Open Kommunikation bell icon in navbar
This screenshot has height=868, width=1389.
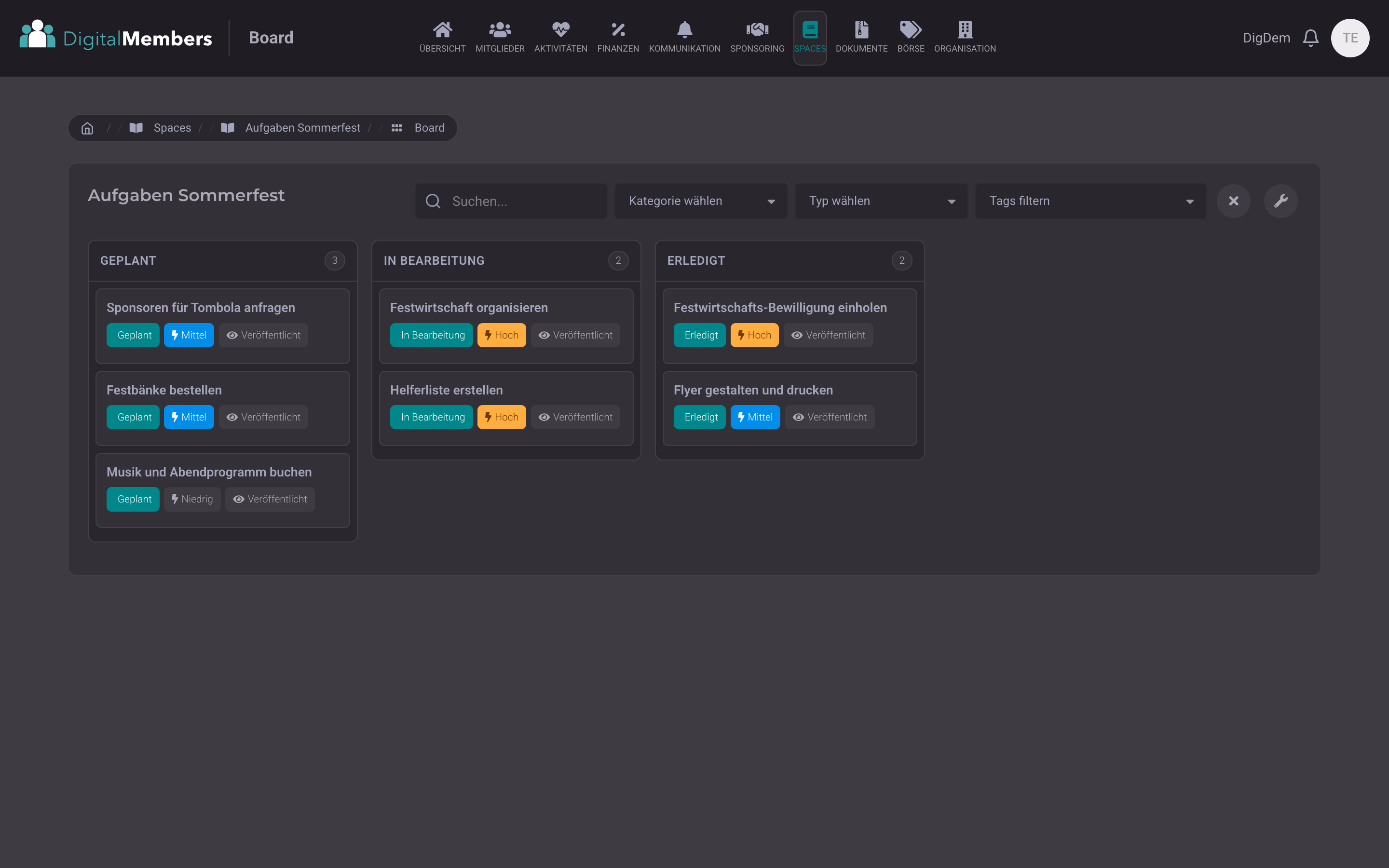pos(684,29)
